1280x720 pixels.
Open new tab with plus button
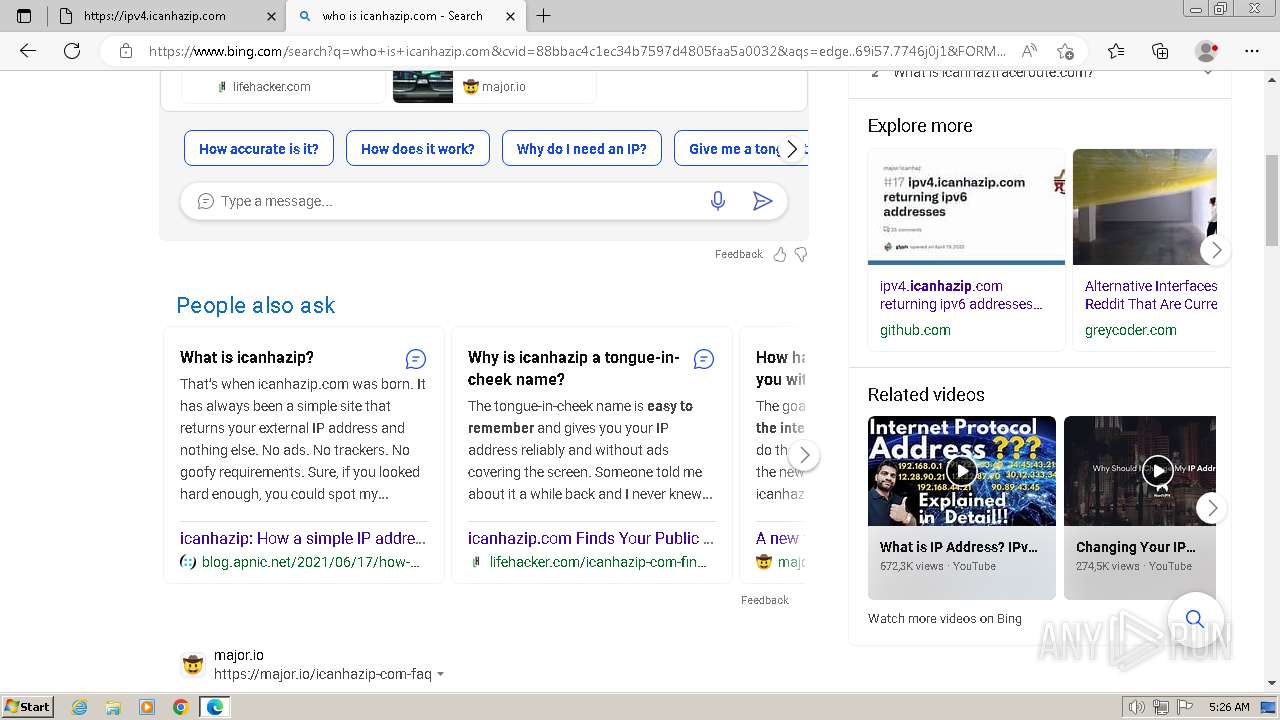[x=544, y=16]
